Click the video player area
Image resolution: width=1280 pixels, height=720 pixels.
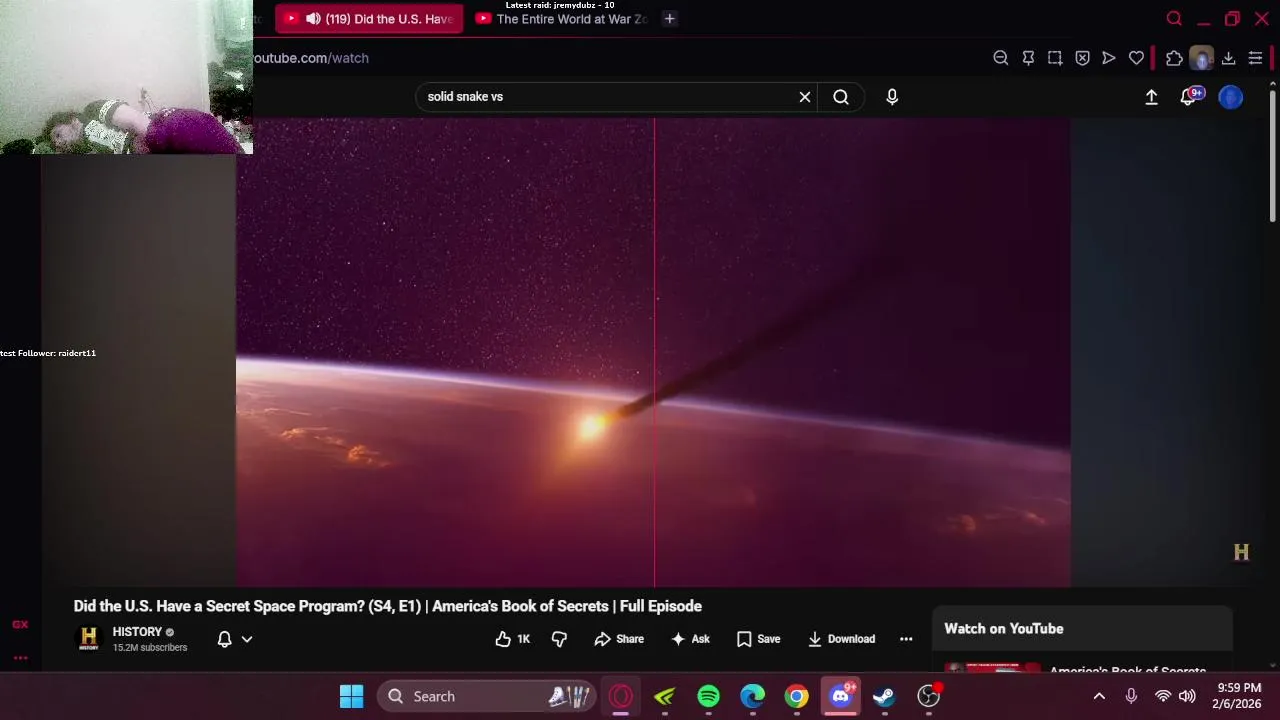[653, 352]
